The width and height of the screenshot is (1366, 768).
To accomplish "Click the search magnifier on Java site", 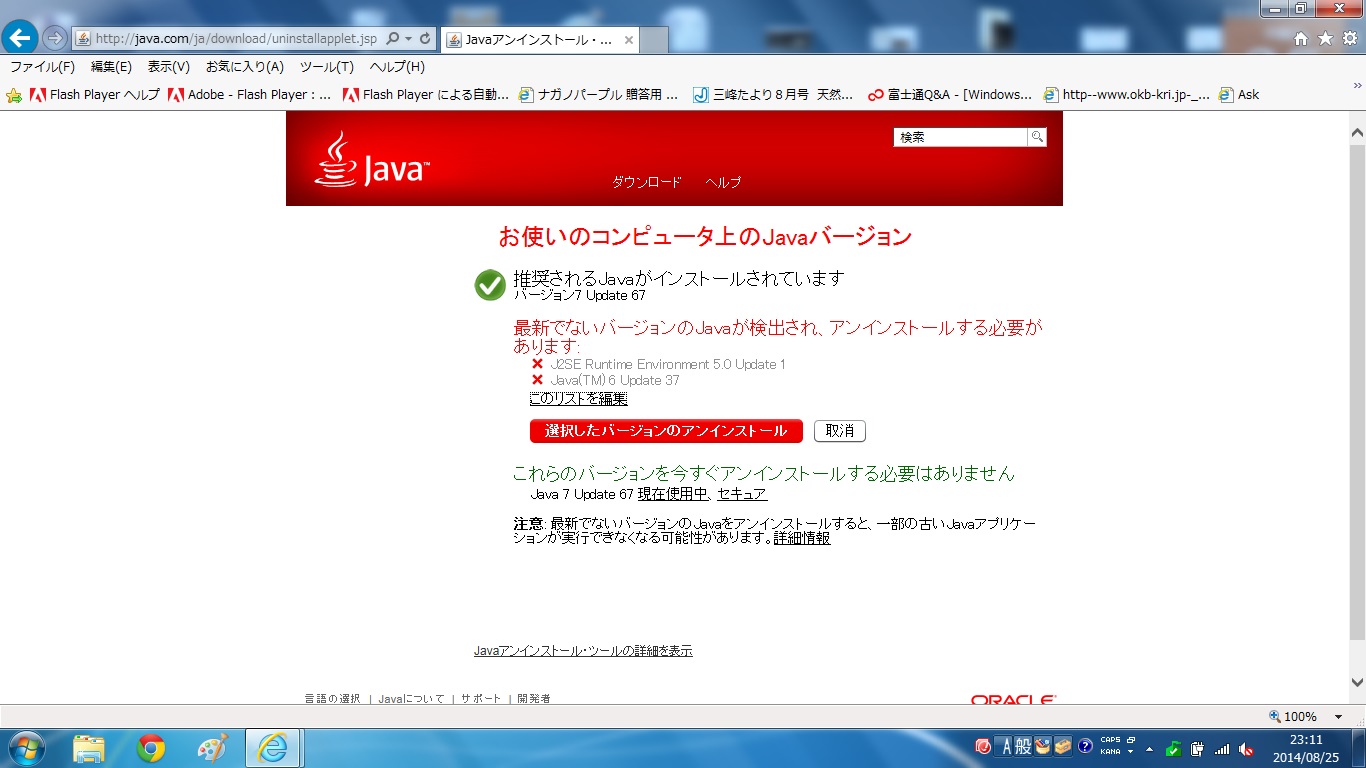I will (1038, 137).
